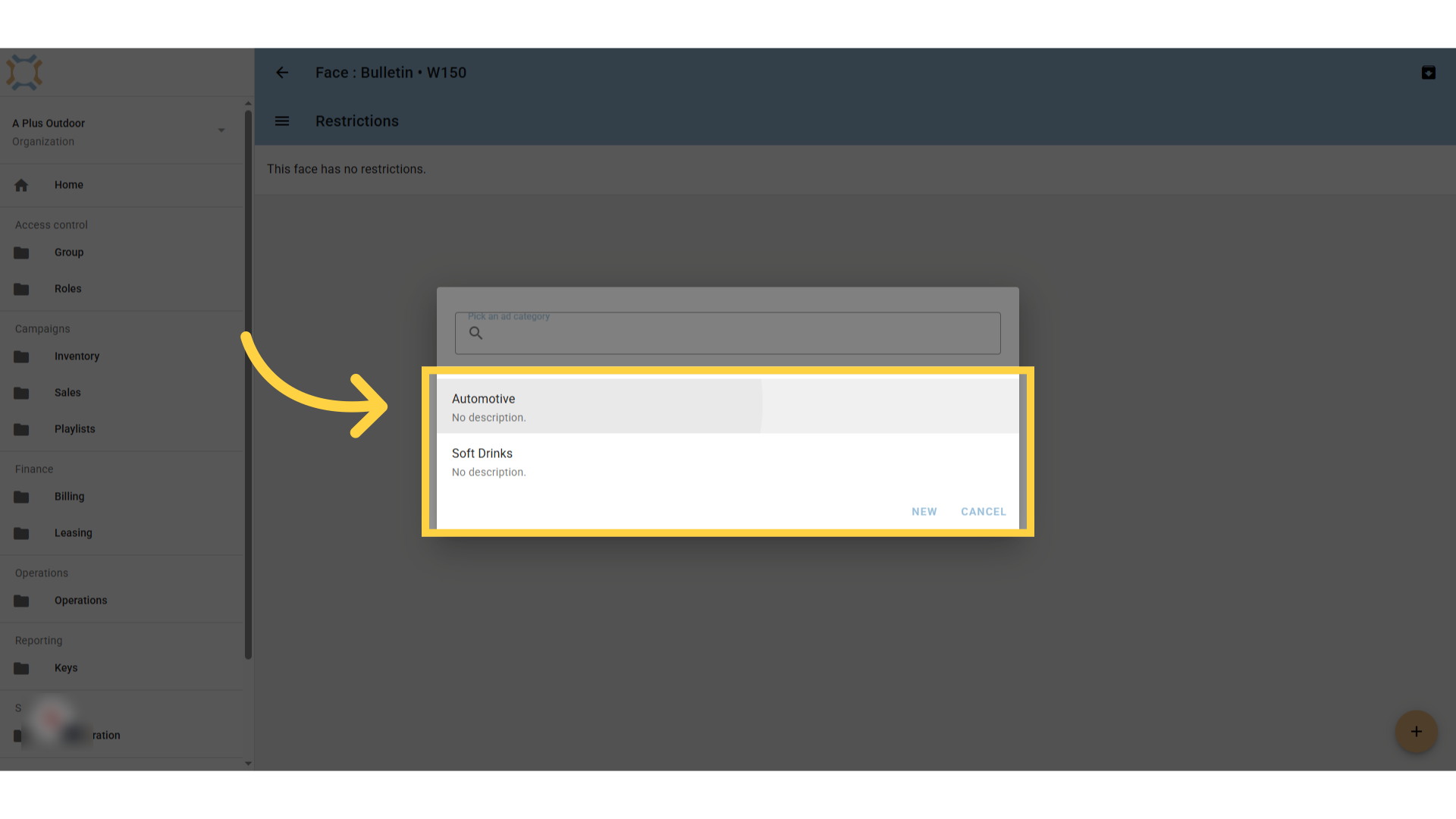
Task: Click the folder icon beside Operations item
Action: (x=21, y=601)
